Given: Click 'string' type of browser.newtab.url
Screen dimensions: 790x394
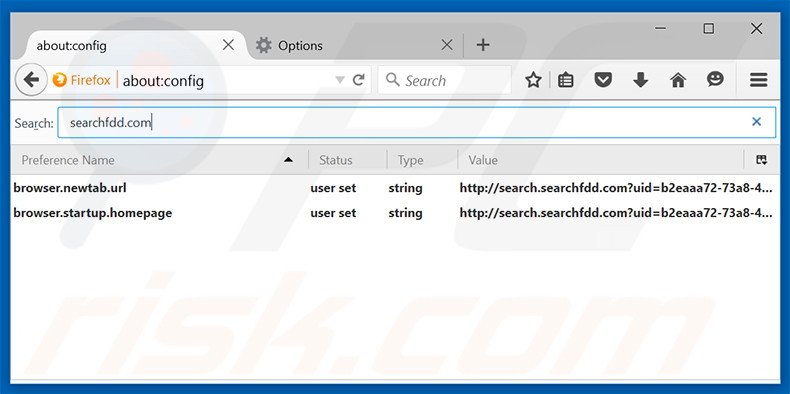Looking at the screenshot, I should pyautogui.click(x=405, y=188).
